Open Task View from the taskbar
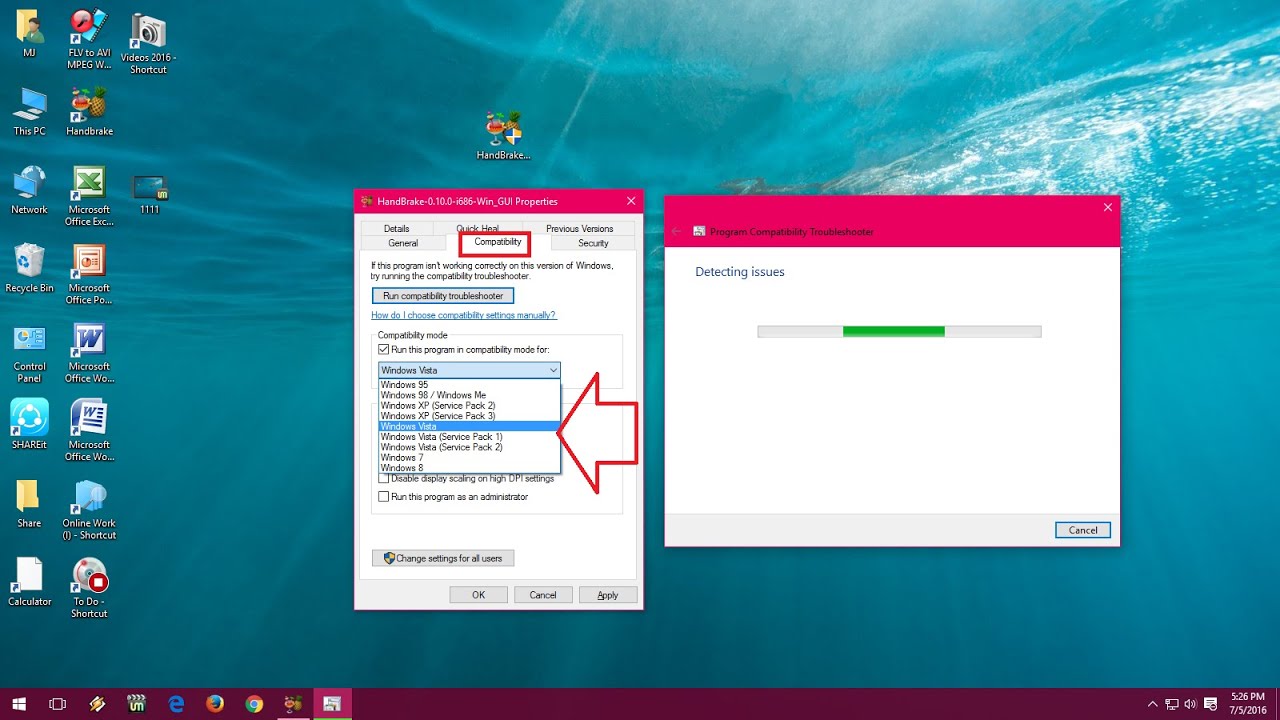Image resolution: width=1280 pixels, height=720 pixels. click(x=57, y=704)
